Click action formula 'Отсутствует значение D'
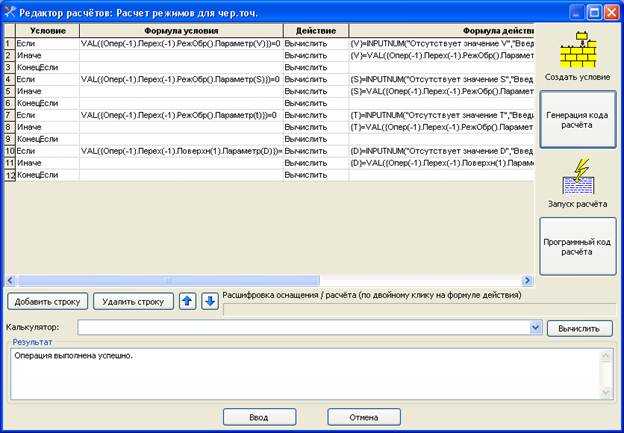The width and height of the screenshot is (624, 433). click(x=441, y=151)
